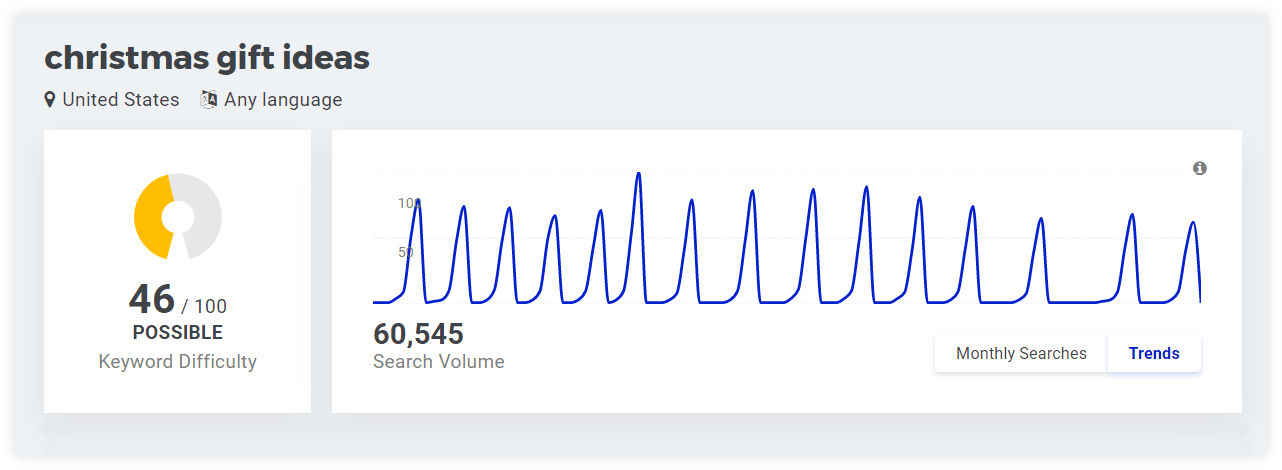Click the Any language label

pyautogui.click(x=283, y=100)
